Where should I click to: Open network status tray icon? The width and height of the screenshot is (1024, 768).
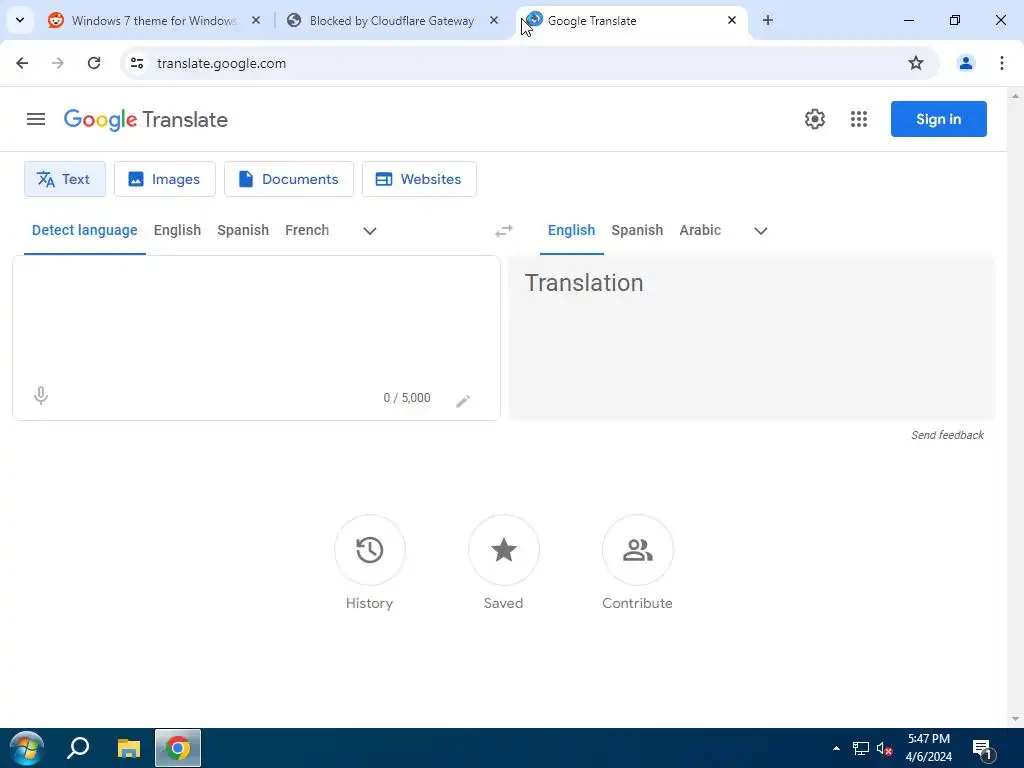(x=860, y=748)
